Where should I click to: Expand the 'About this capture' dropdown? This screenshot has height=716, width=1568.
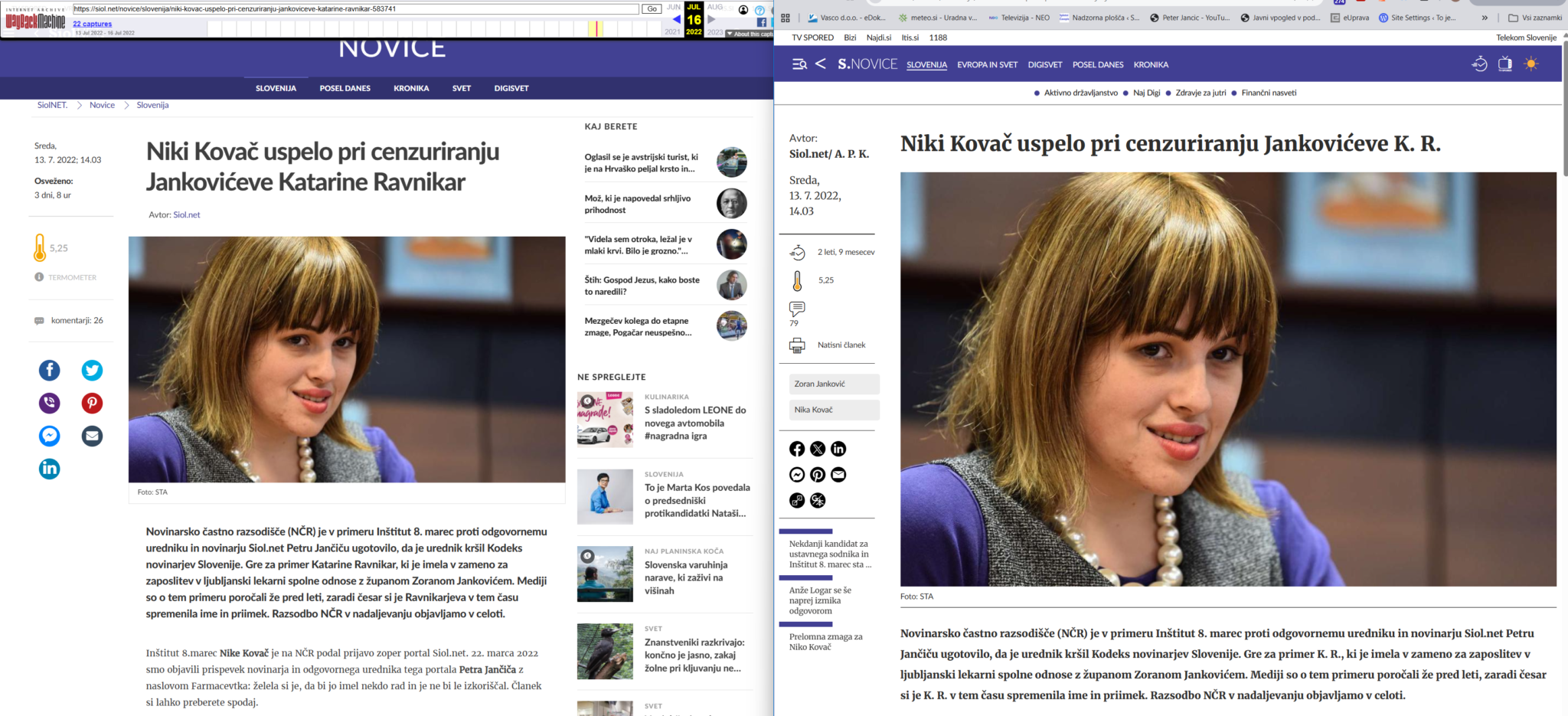[x=749, y=34]
